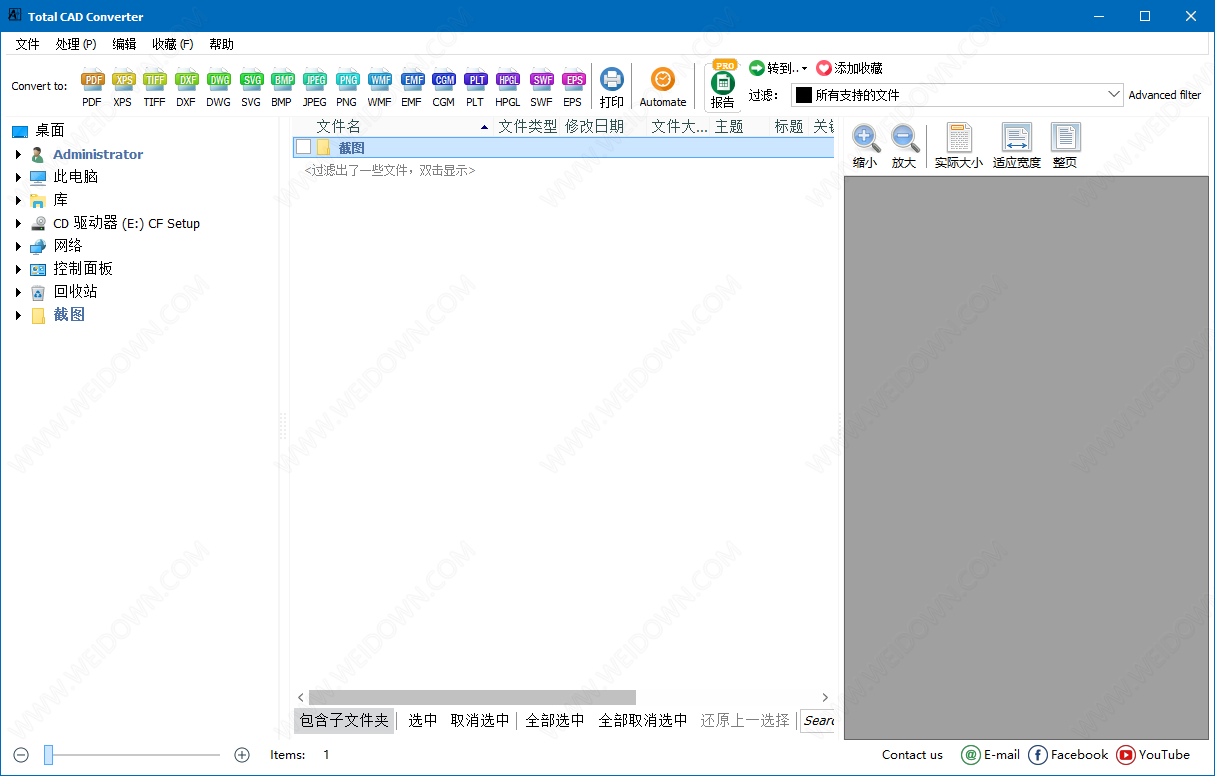Choose SVG as the output format

[x=251, y=81]
